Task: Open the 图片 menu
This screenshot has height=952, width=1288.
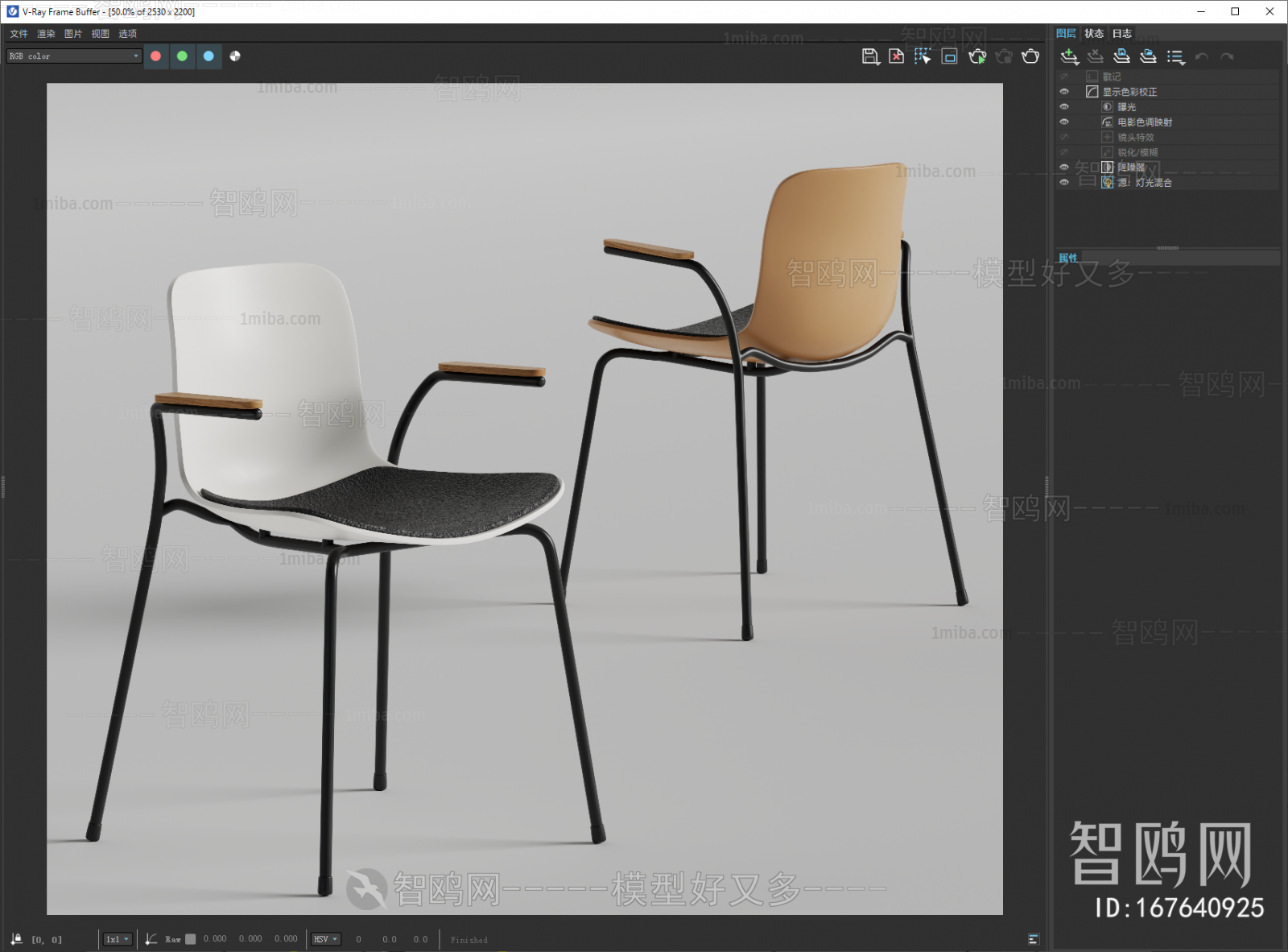Action: click(73, 34)
